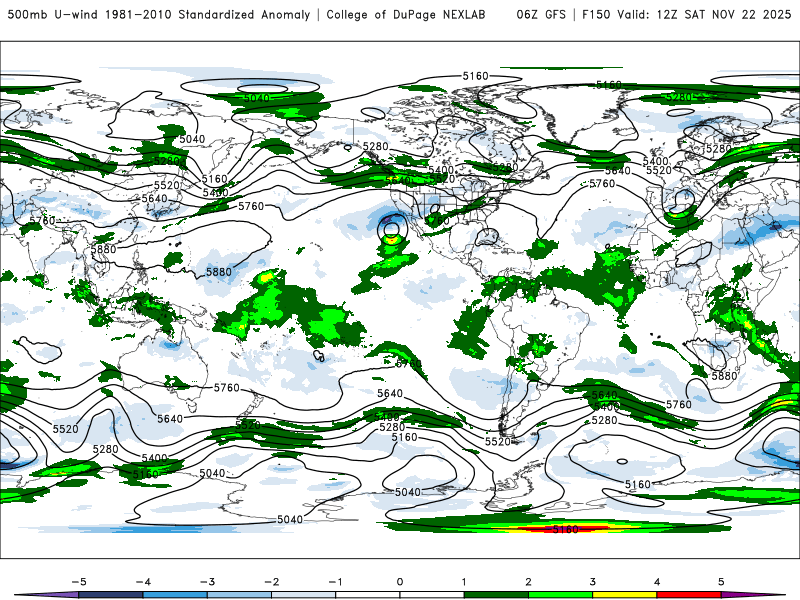Click the small closed contour over Spain
This screenshot has width=800, height=600.
tap(681, 200)
